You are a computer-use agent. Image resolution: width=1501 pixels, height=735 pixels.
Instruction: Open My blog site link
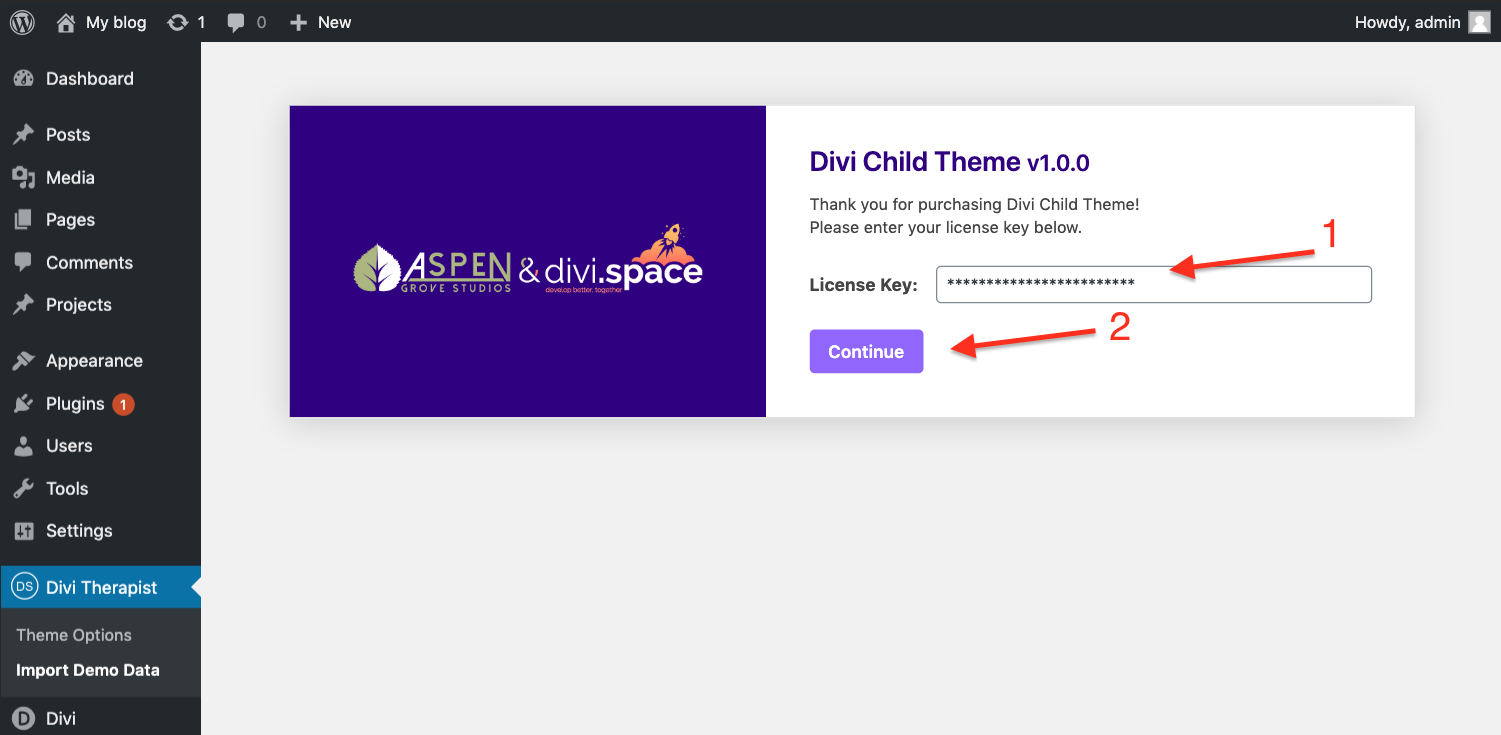click(x=116, y=22)
